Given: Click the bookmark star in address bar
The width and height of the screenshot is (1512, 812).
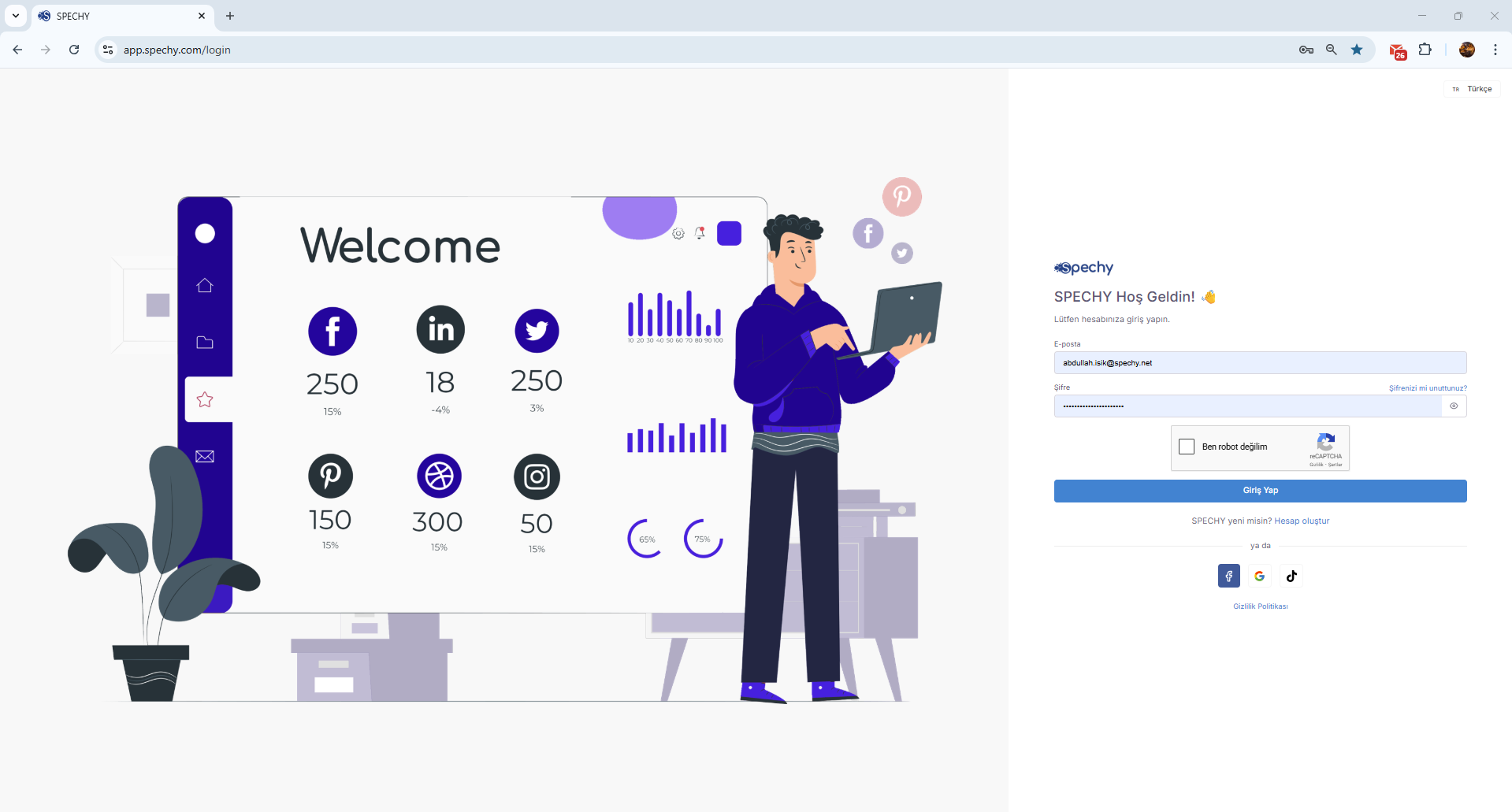Looking at the screenshot, I should [x=1357, y=50].
